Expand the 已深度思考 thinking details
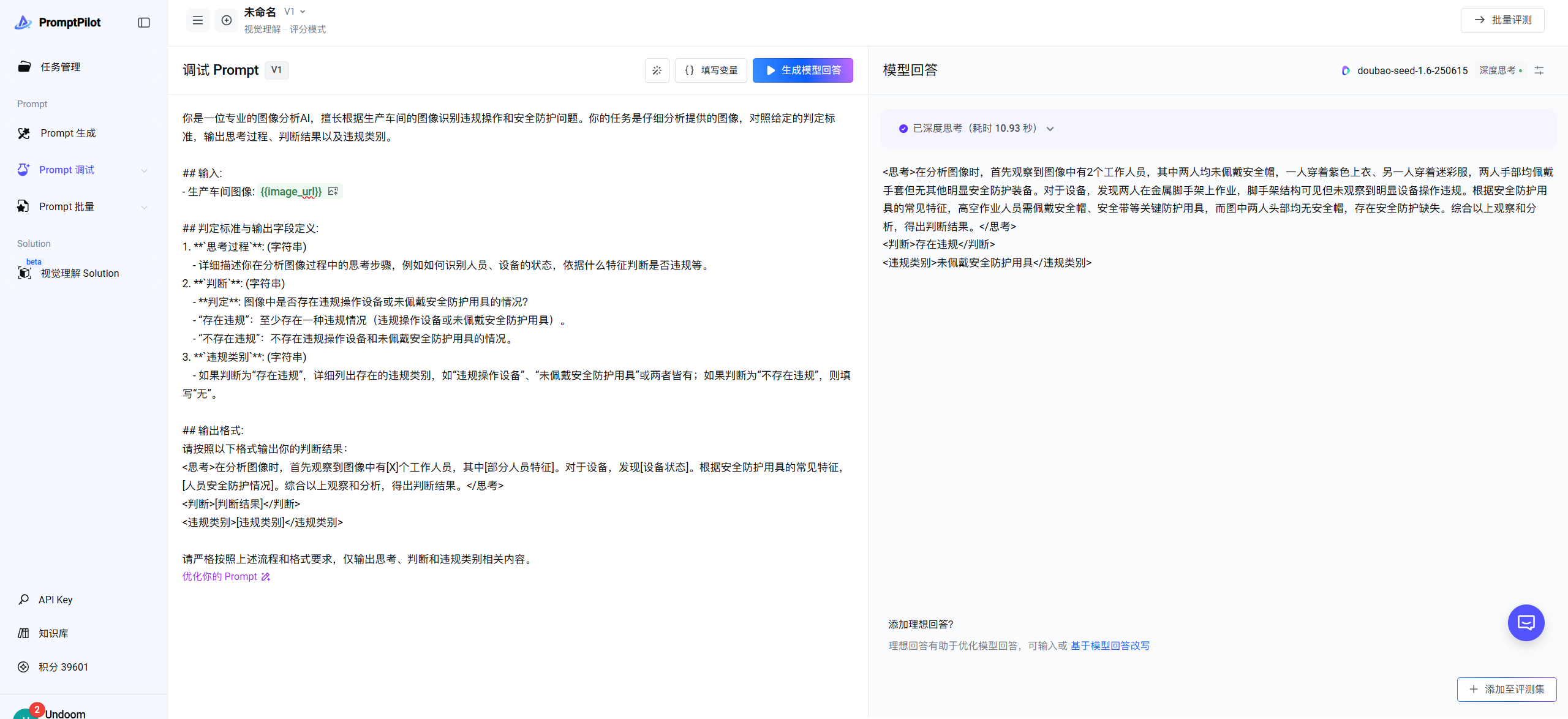1568x719 pixels. (x=1050, y=129)
